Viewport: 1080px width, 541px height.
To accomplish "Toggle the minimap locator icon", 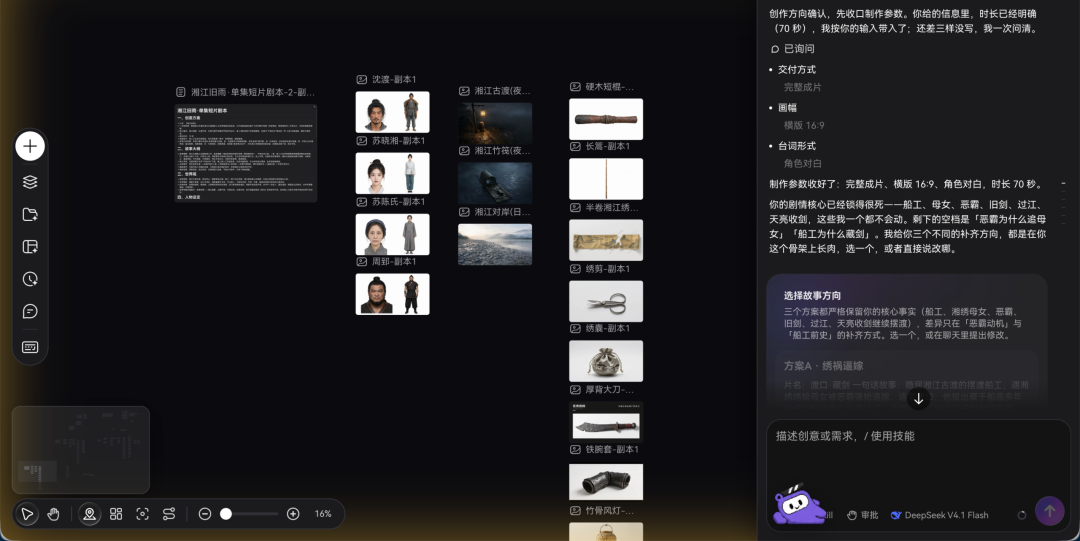I will click(89, 514).
